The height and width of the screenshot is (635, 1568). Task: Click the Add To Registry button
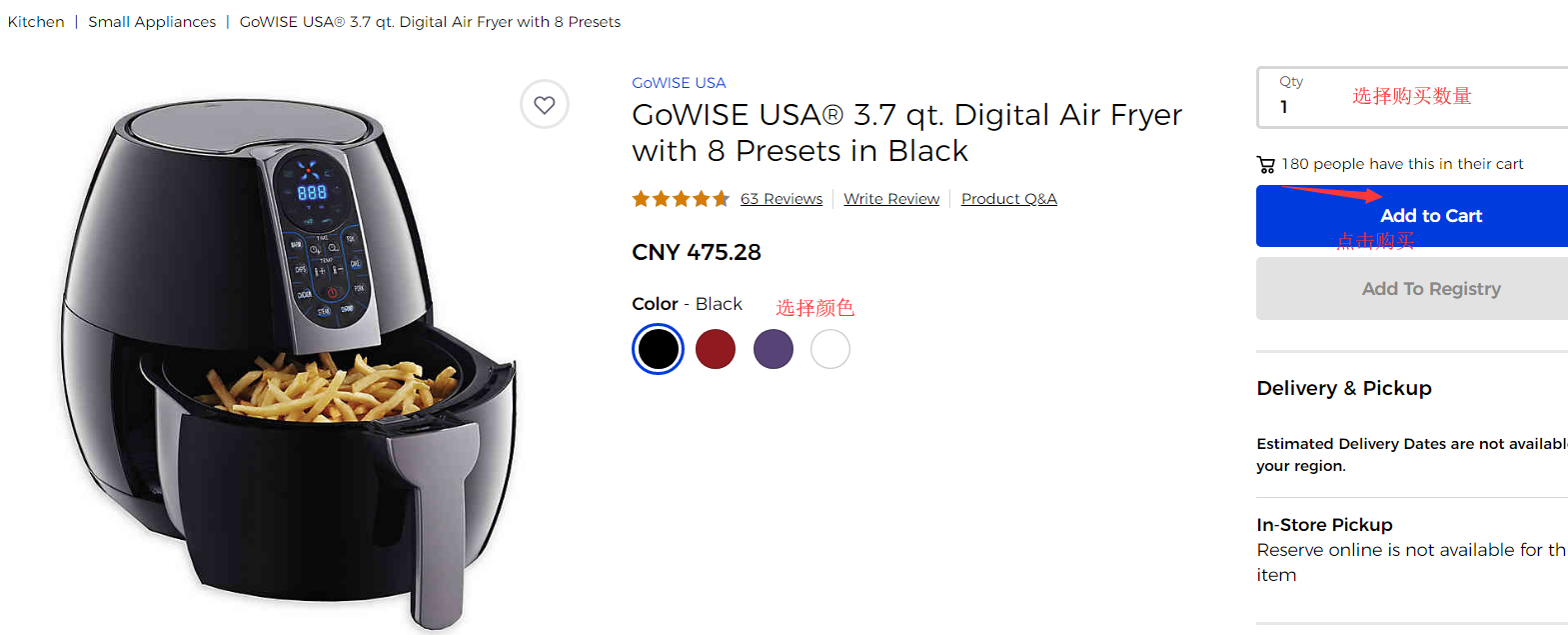[1430, 289]
